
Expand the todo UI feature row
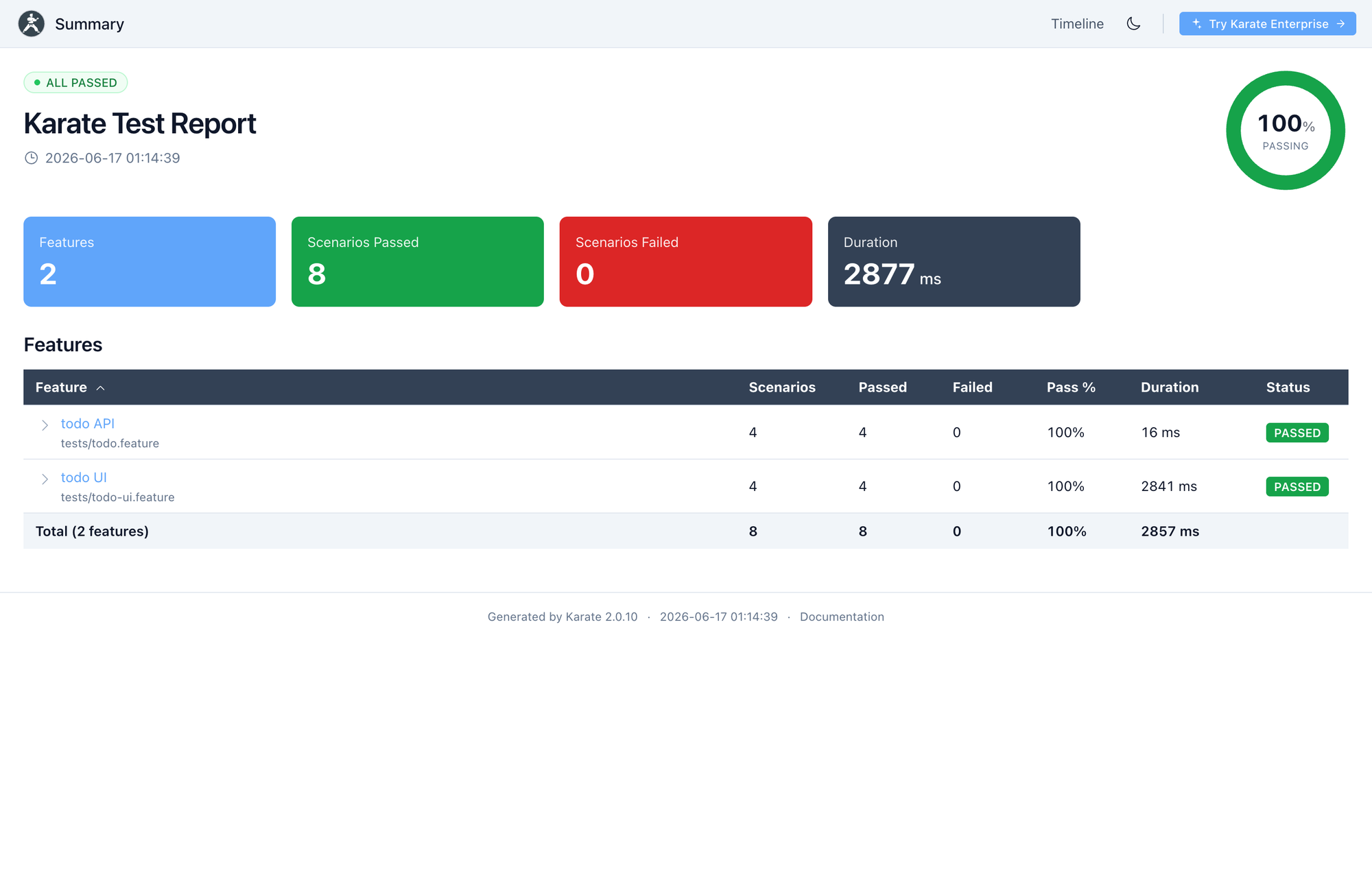point(45,479)
